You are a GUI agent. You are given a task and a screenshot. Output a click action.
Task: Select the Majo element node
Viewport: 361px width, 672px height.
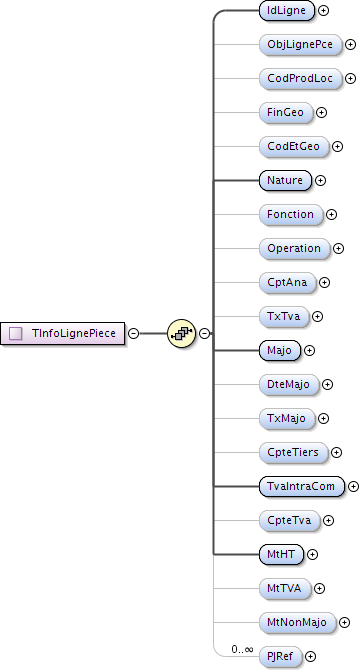(x=280, y=351)
